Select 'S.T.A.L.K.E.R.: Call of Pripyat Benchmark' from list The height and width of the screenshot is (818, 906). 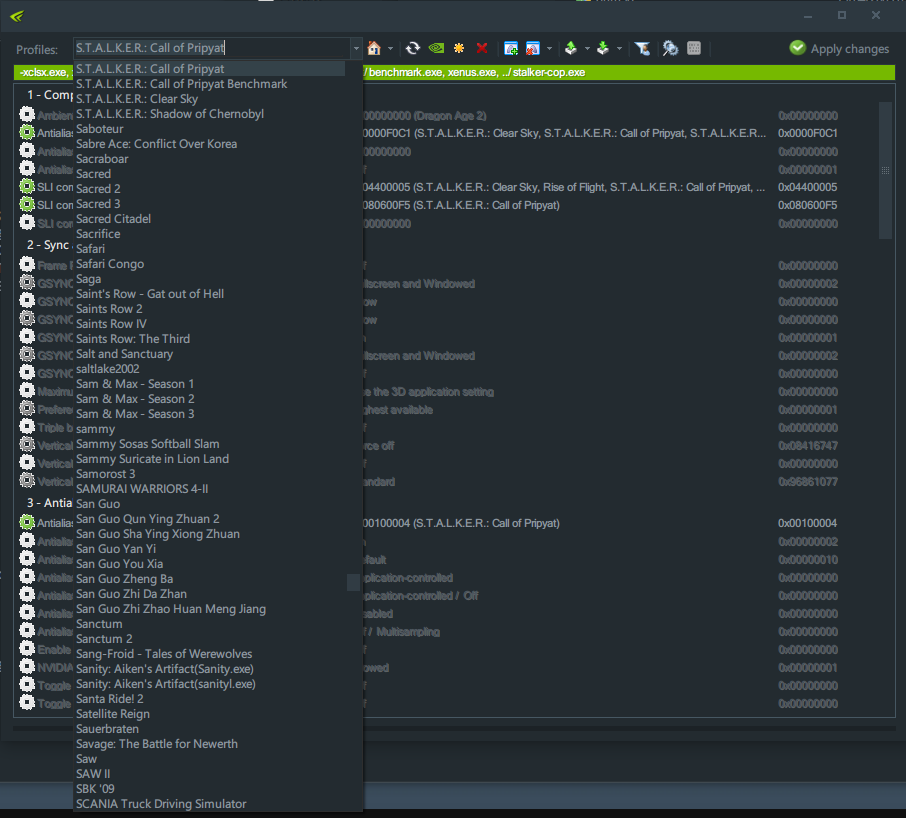tap(181, 84)
